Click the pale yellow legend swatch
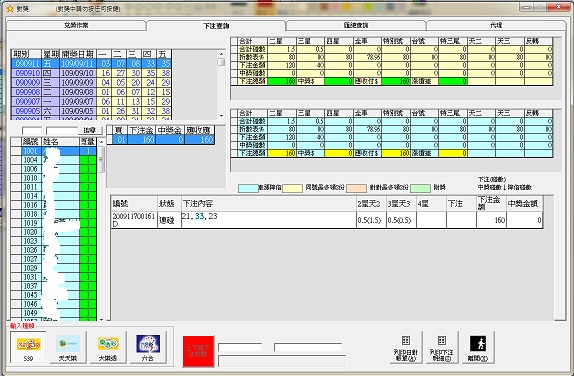 [x=292, y=188]
